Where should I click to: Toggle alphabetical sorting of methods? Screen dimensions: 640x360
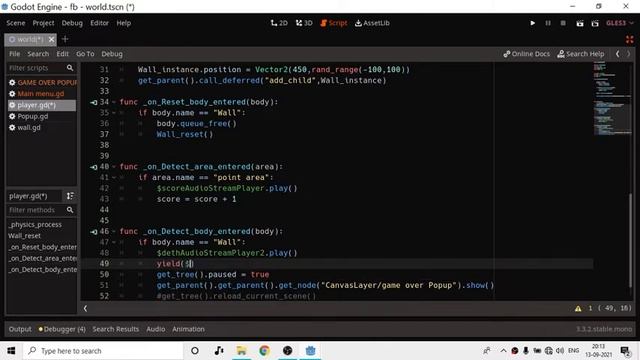pyautogui.click(x=70, y=196)
